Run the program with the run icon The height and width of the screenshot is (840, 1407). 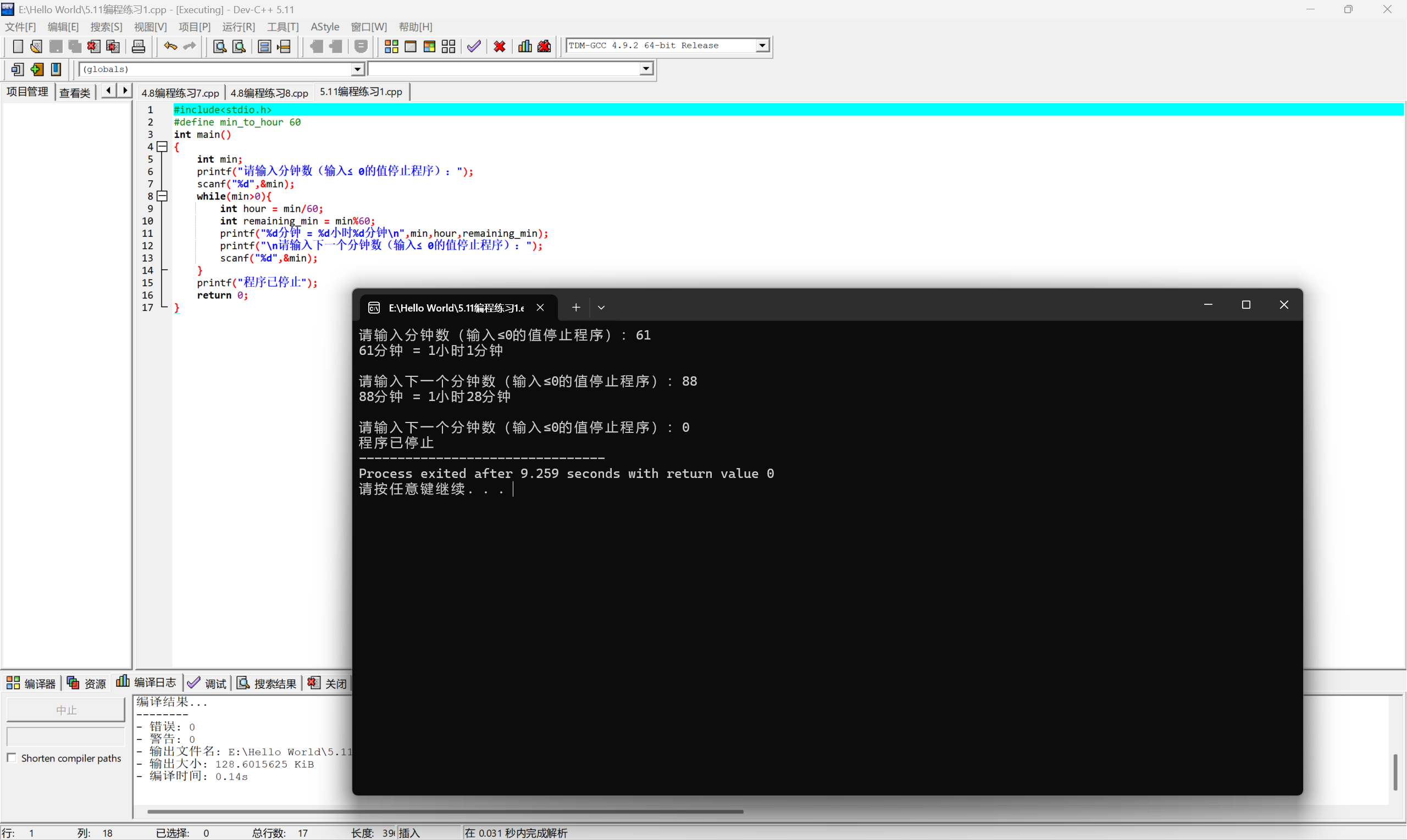pos(411,46)
